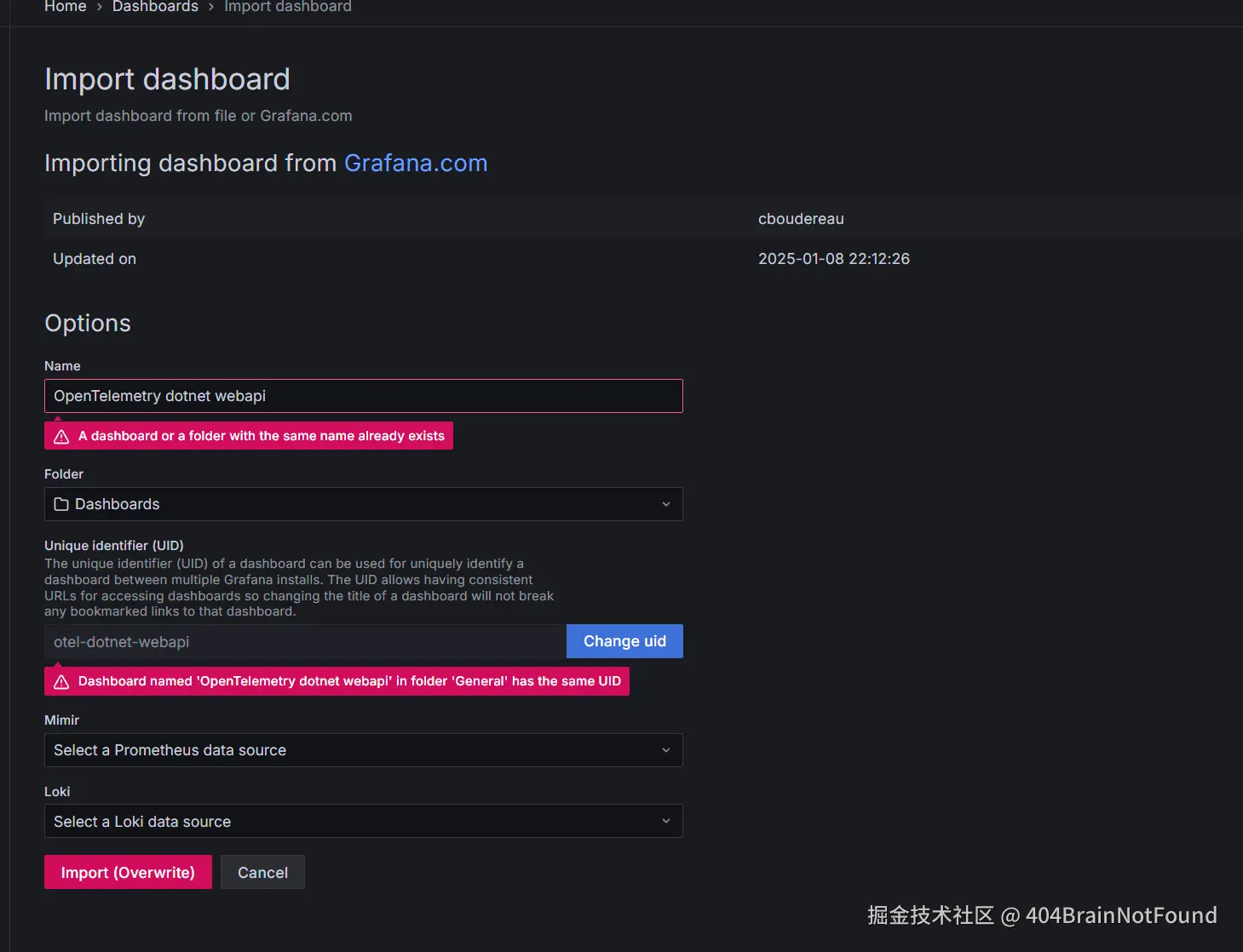Viewport: 1243px width, 952px height.
Task: Click the Import (Overwrite) button
Action: (128, 872)
